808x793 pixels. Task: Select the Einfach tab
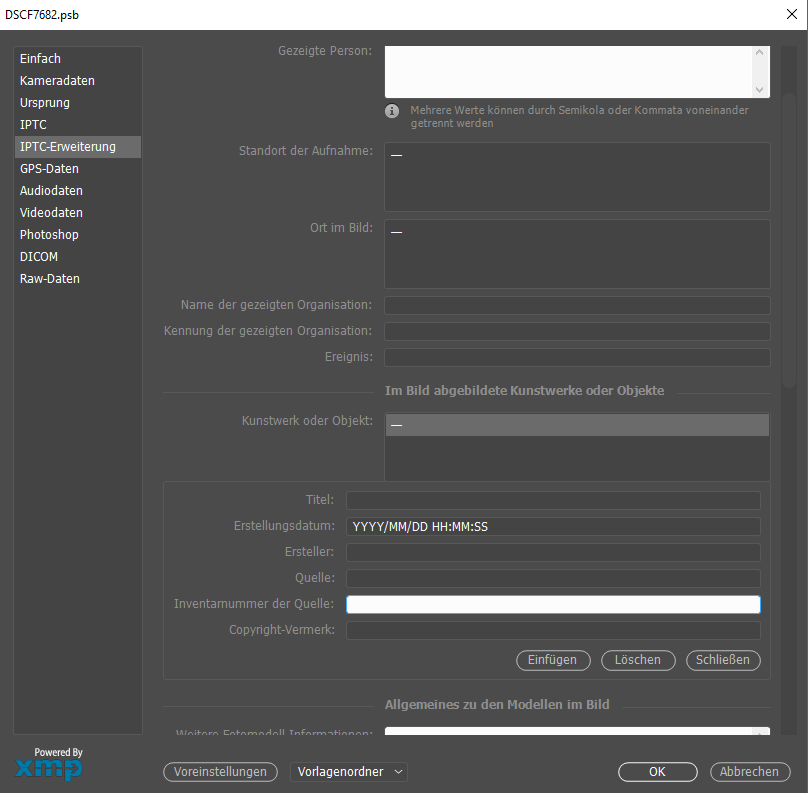(40, 59)
